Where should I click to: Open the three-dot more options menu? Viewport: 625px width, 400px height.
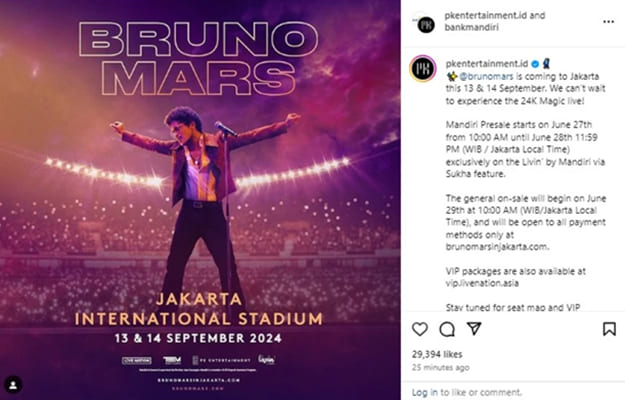608,21
